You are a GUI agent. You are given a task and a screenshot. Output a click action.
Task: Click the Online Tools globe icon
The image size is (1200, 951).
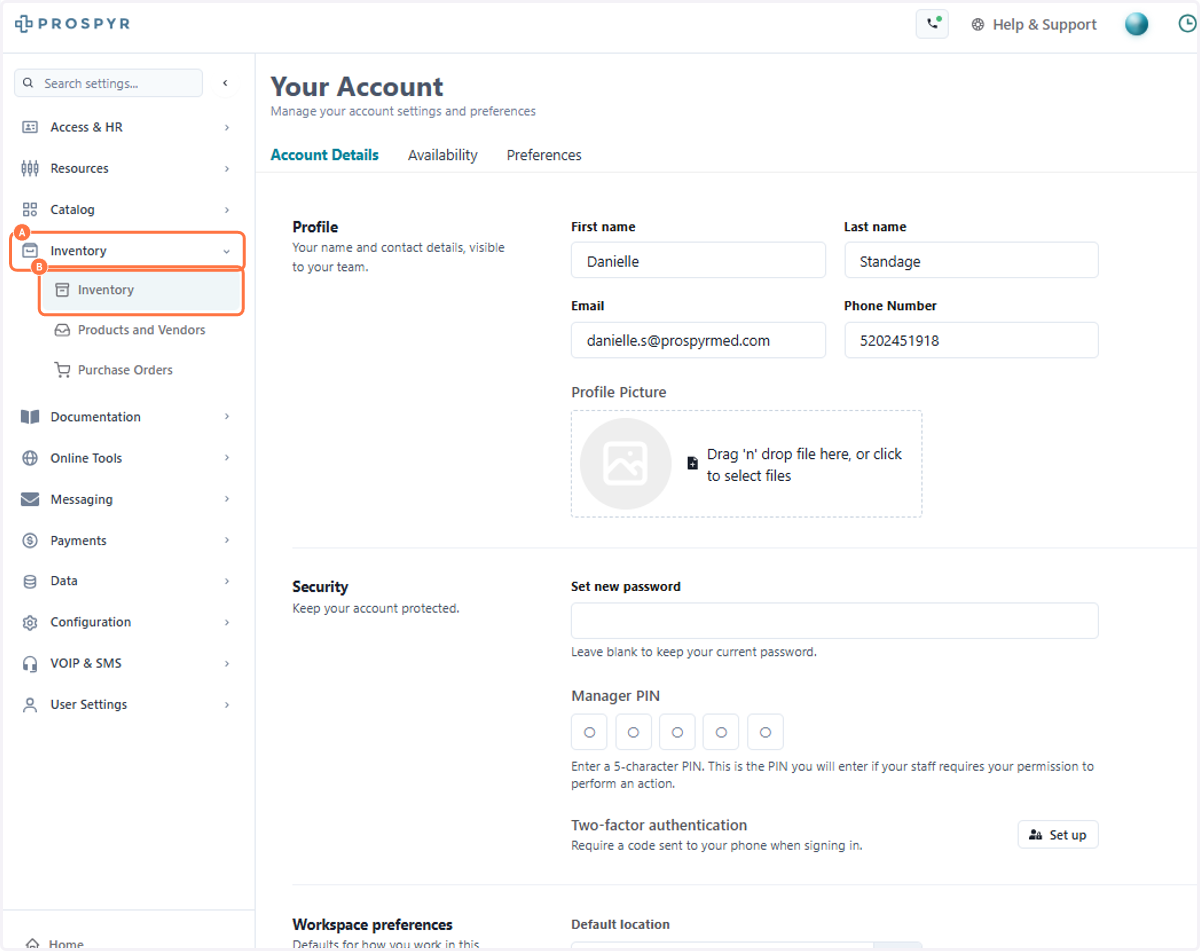30,458
